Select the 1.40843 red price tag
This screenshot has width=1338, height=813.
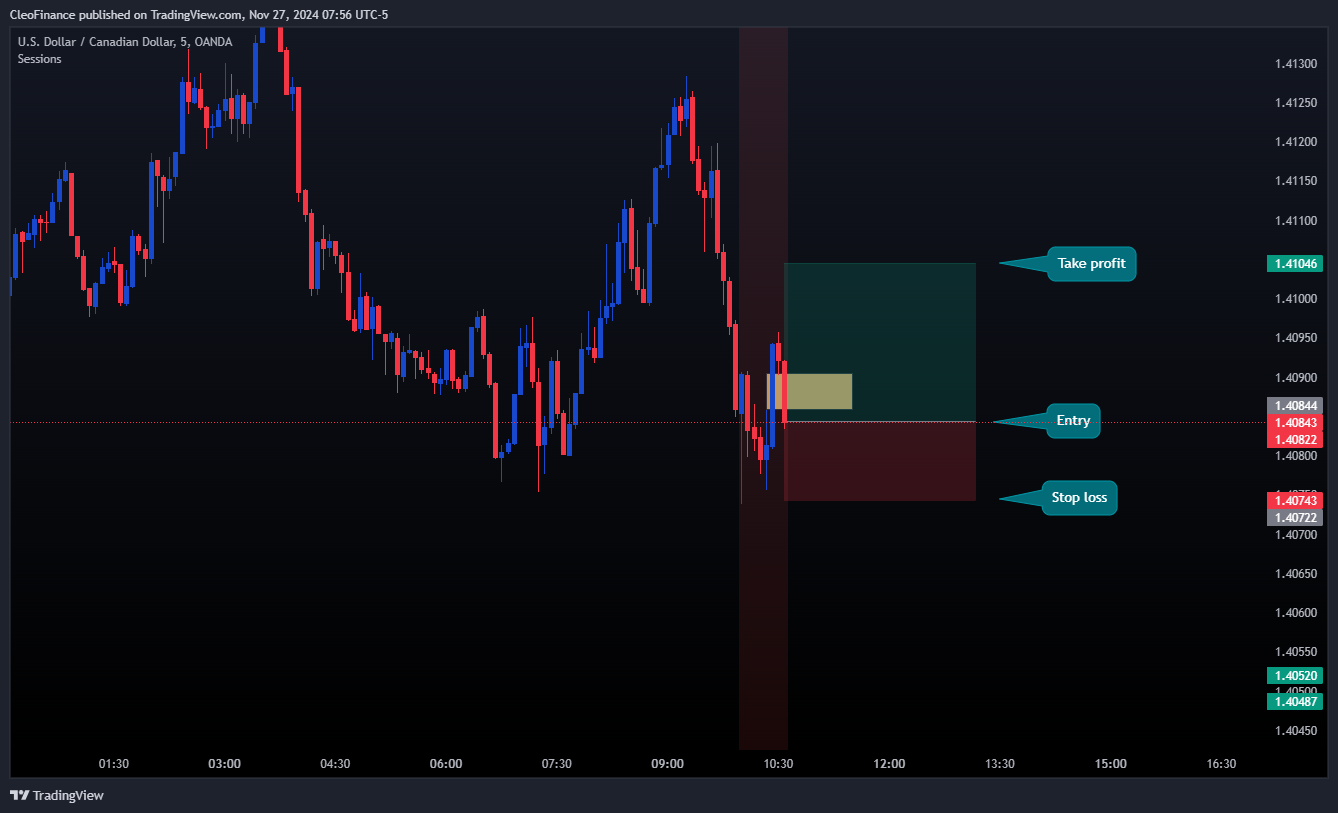click(1294, 423)
